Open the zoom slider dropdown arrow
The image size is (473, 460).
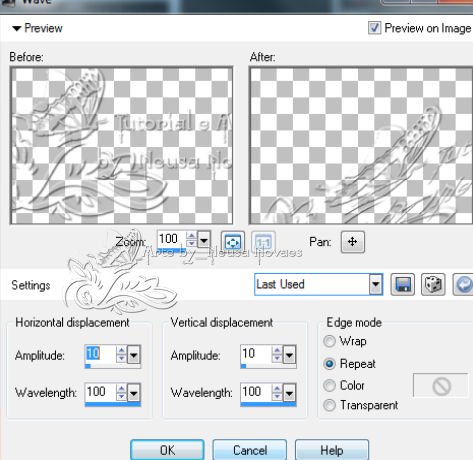204,239
